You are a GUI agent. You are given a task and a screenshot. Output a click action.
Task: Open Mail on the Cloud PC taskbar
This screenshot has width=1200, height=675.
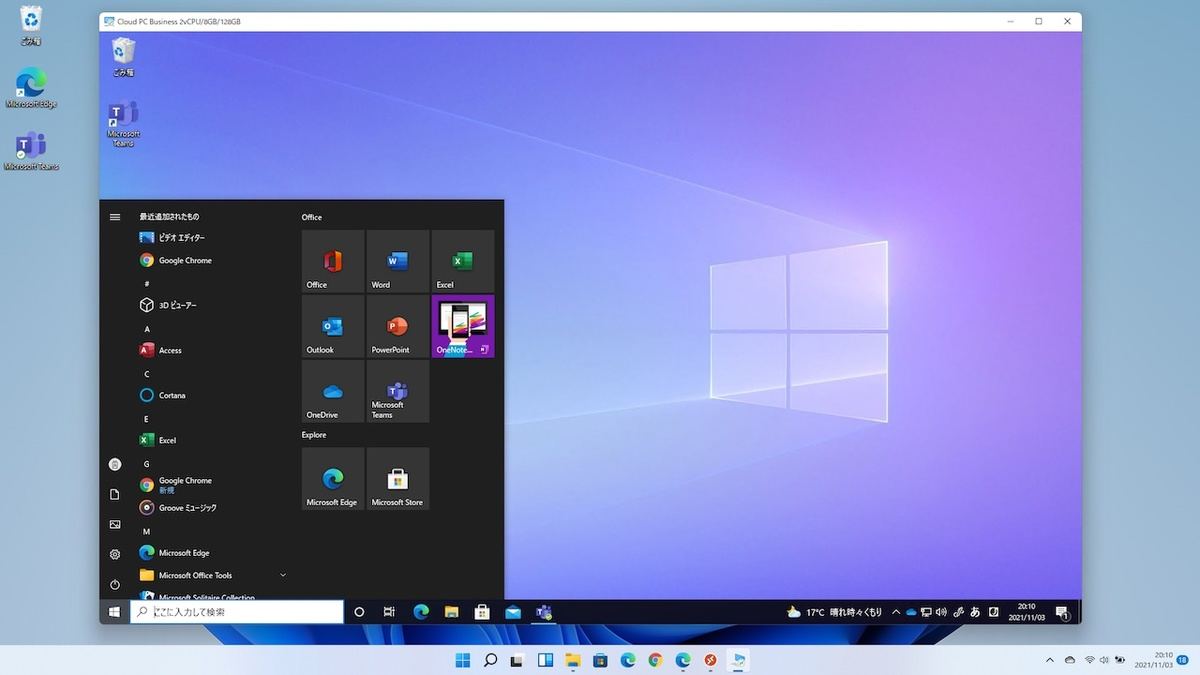point(513,612)
